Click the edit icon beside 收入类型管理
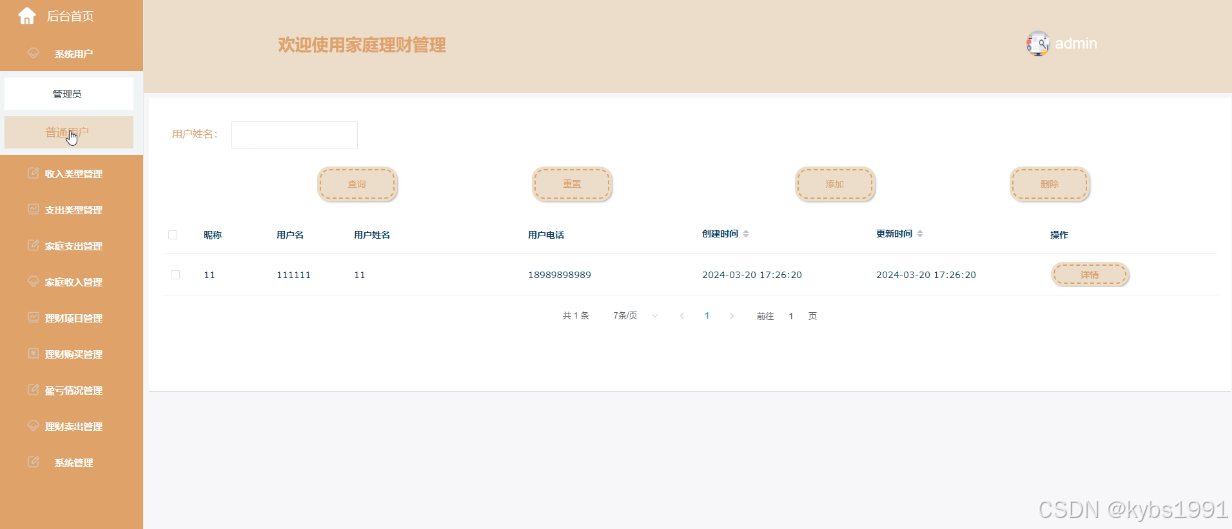Screen dimensions: 1232x529 pyautogui.click(x=33, y=173)
